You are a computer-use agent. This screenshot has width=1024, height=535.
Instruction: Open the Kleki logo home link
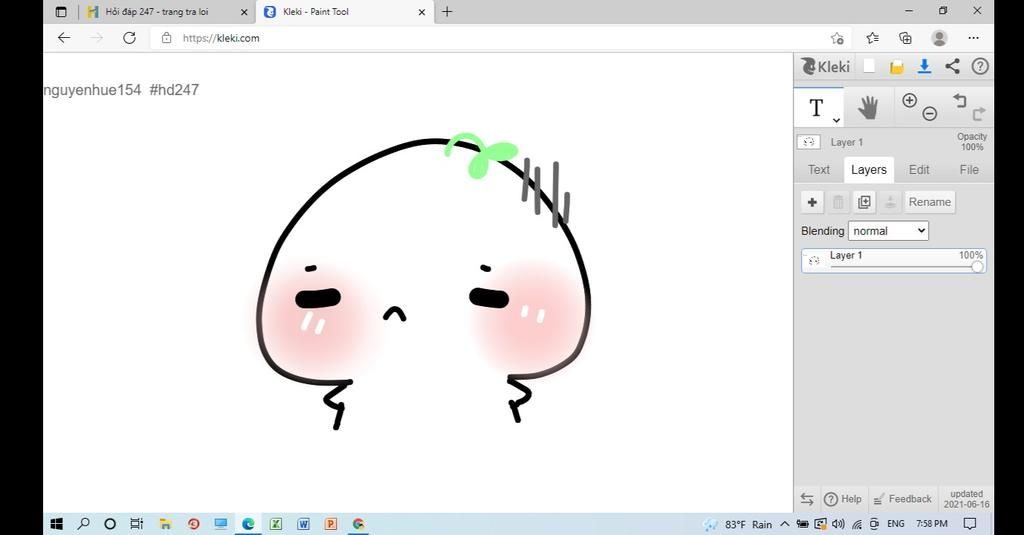(x=825, y=66)
